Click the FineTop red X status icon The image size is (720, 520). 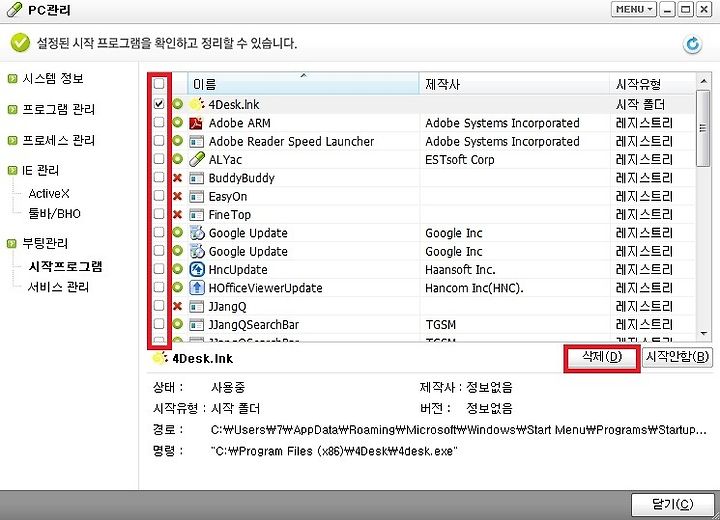pos(177,215)
